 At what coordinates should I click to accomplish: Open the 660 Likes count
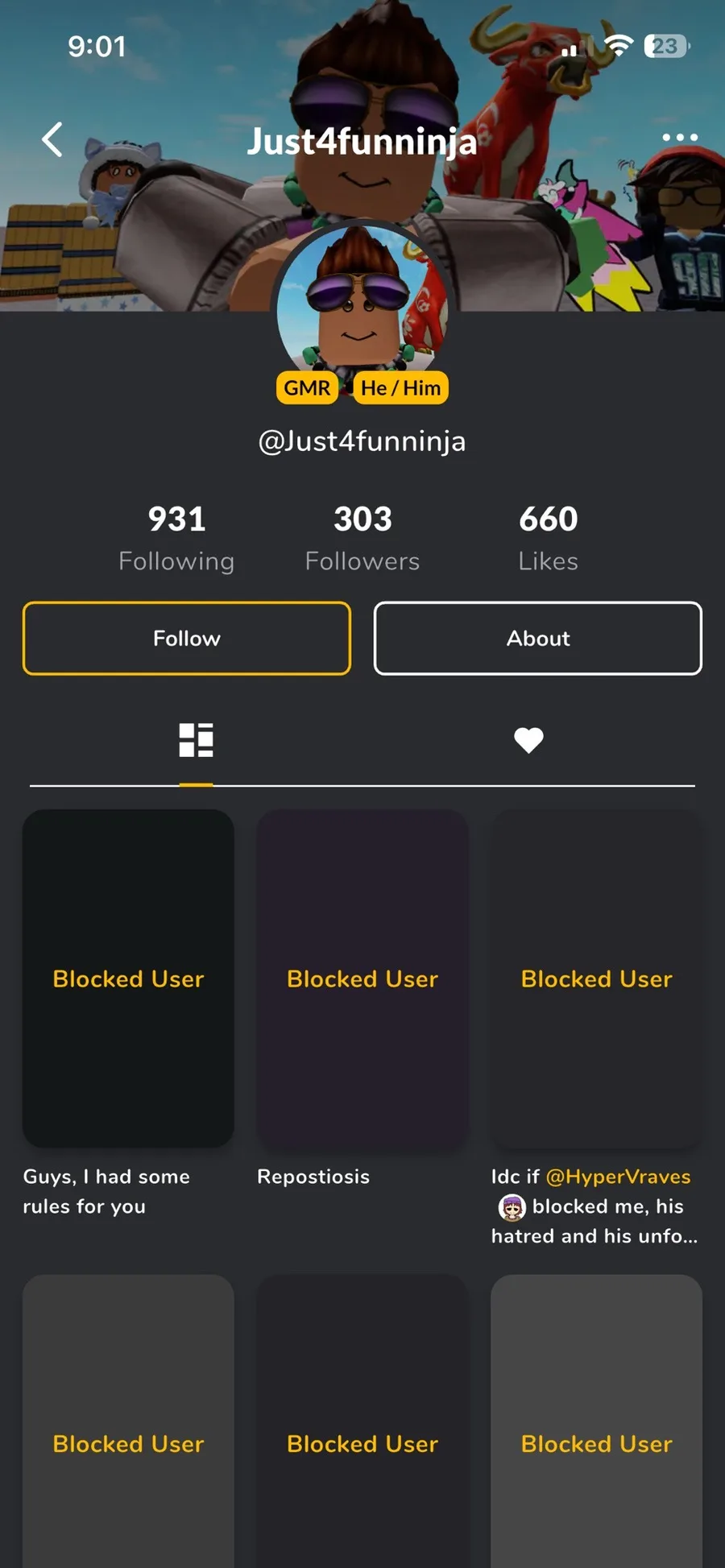click(x=548, y=538)
